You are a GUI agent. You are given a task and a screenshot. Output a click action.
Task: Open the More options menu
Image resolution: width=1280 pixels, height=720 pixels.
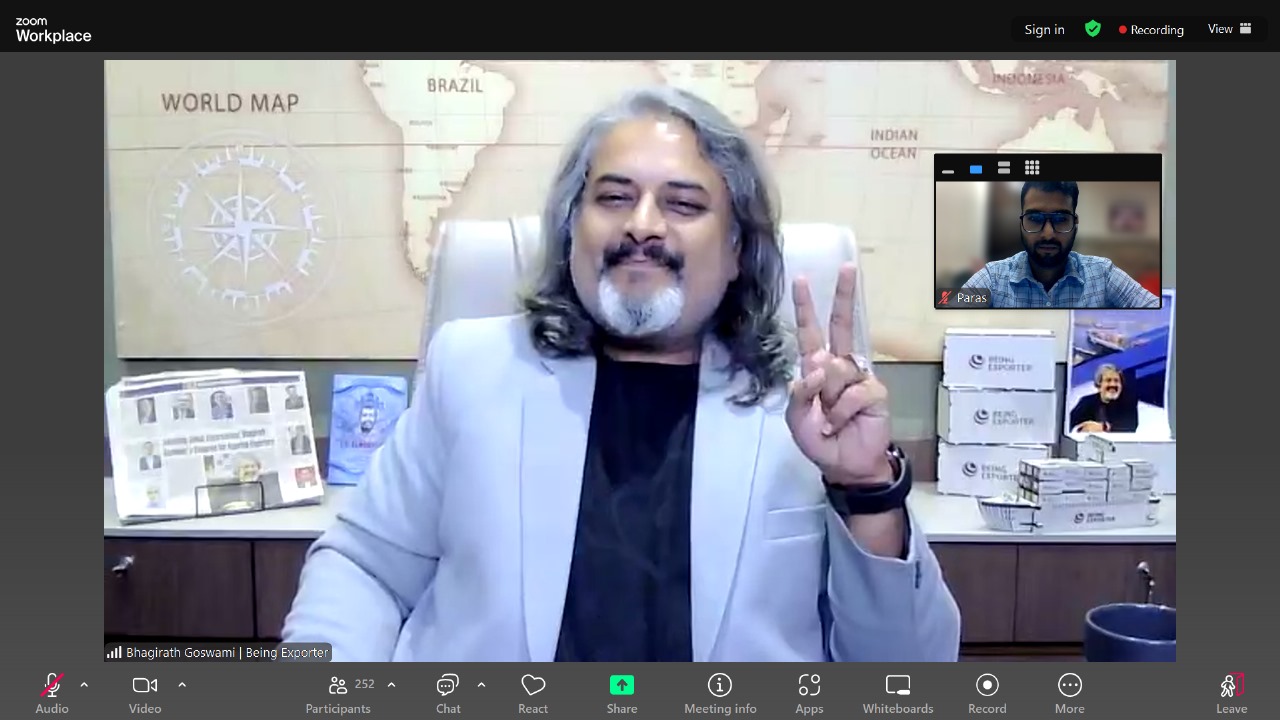(x=1069, y=684)
